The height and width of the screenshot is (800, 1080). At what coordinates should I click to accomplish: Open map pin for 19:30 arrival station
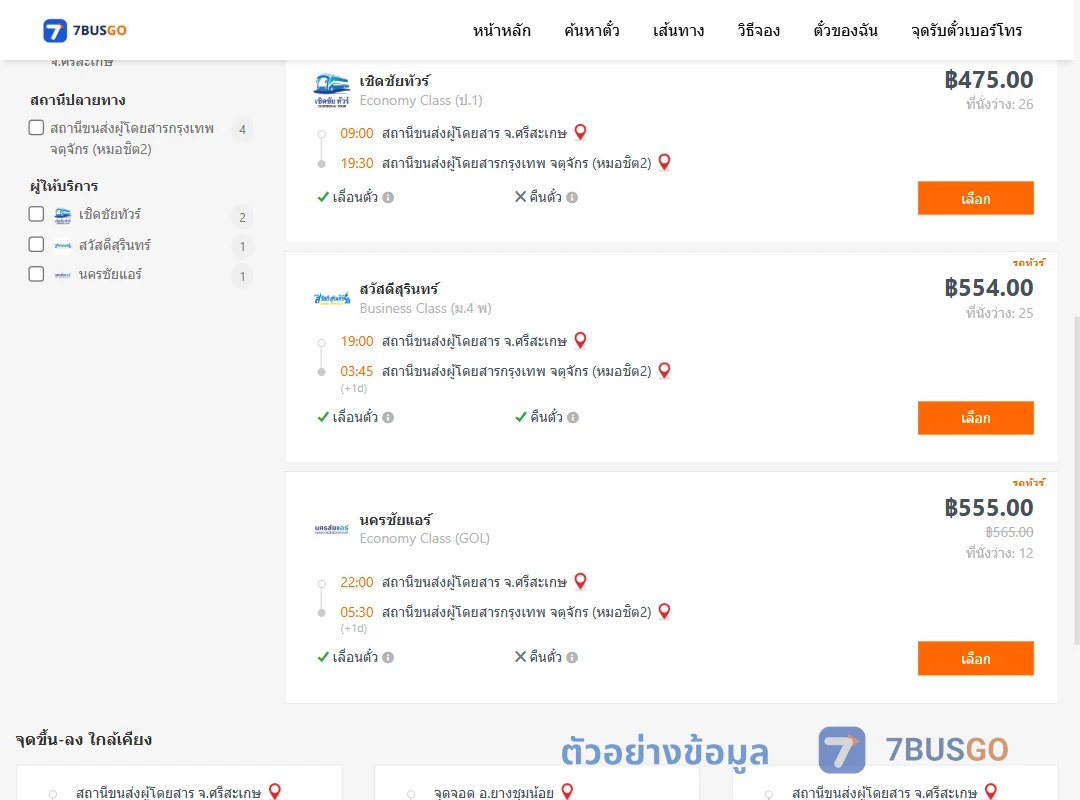click(665, 162)
